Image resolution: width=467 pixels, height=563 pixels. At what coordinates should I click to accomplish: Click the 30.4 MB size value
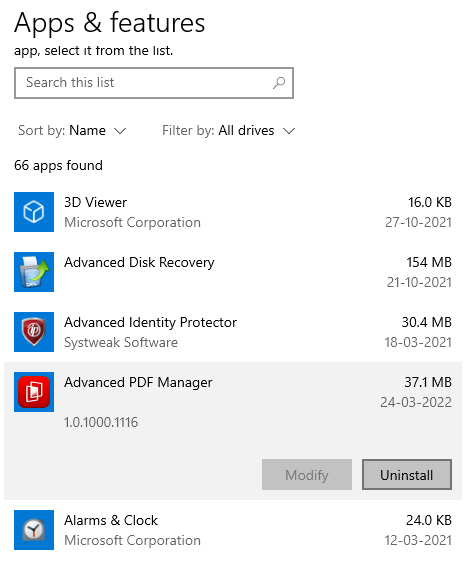[x=426, y=322]
